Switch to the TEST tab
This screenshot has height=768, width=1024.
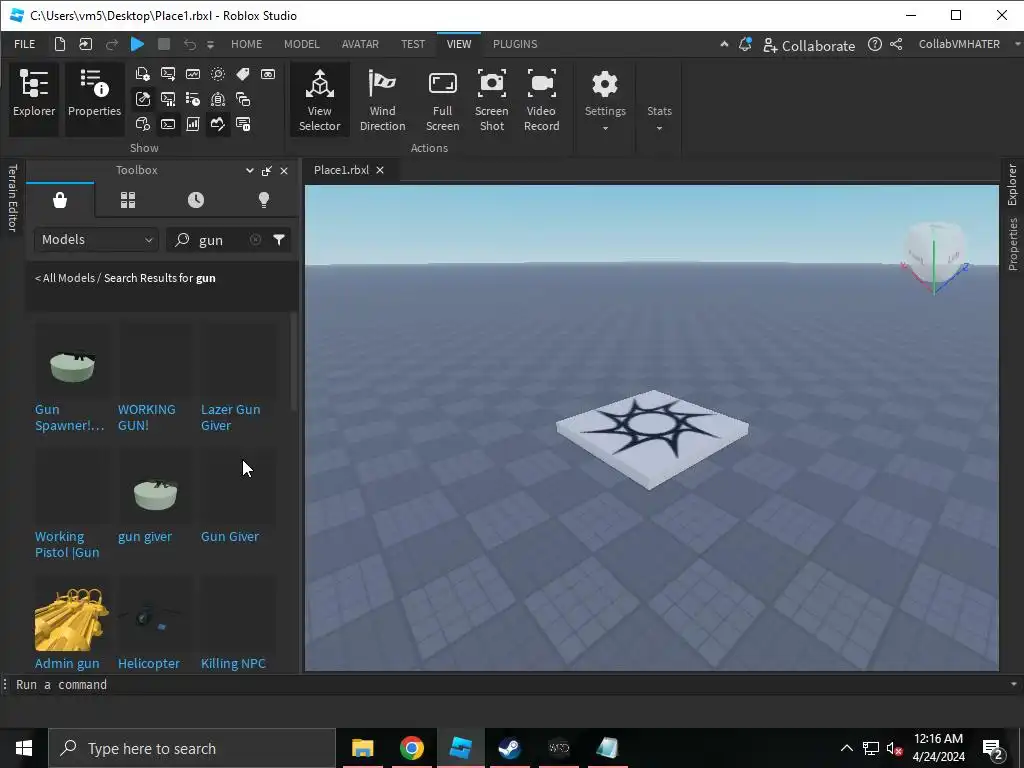click(x=413, y=44)
